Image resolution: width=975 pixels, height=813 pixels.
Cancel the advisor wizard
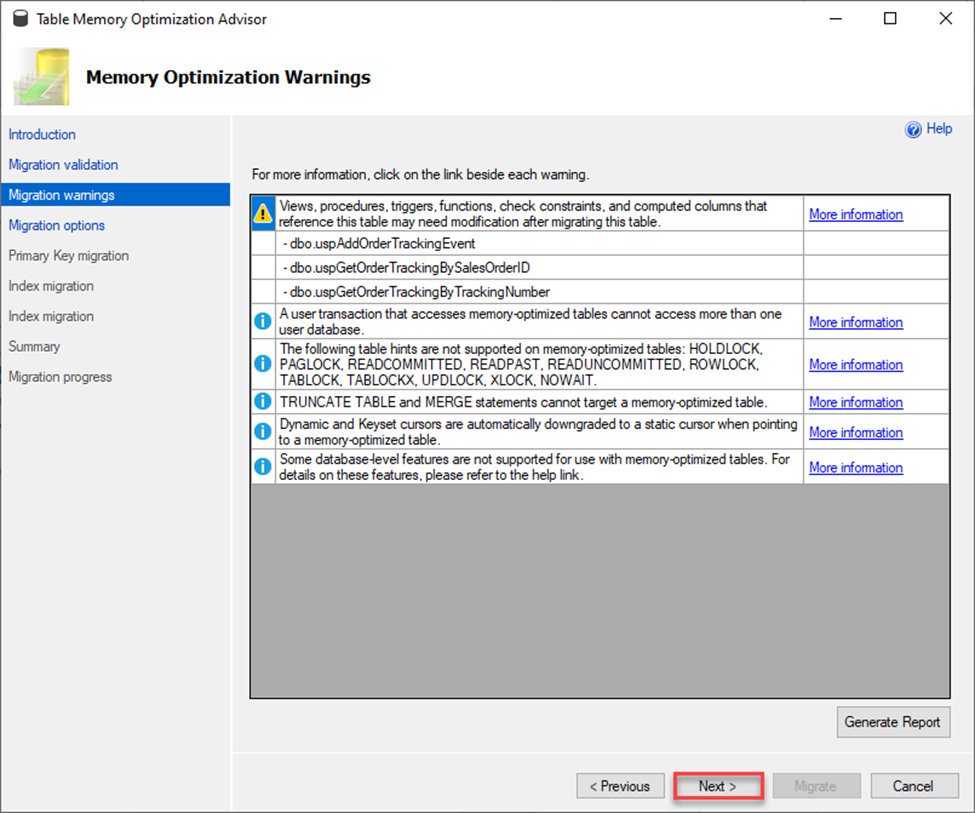(x=914, y=786)
